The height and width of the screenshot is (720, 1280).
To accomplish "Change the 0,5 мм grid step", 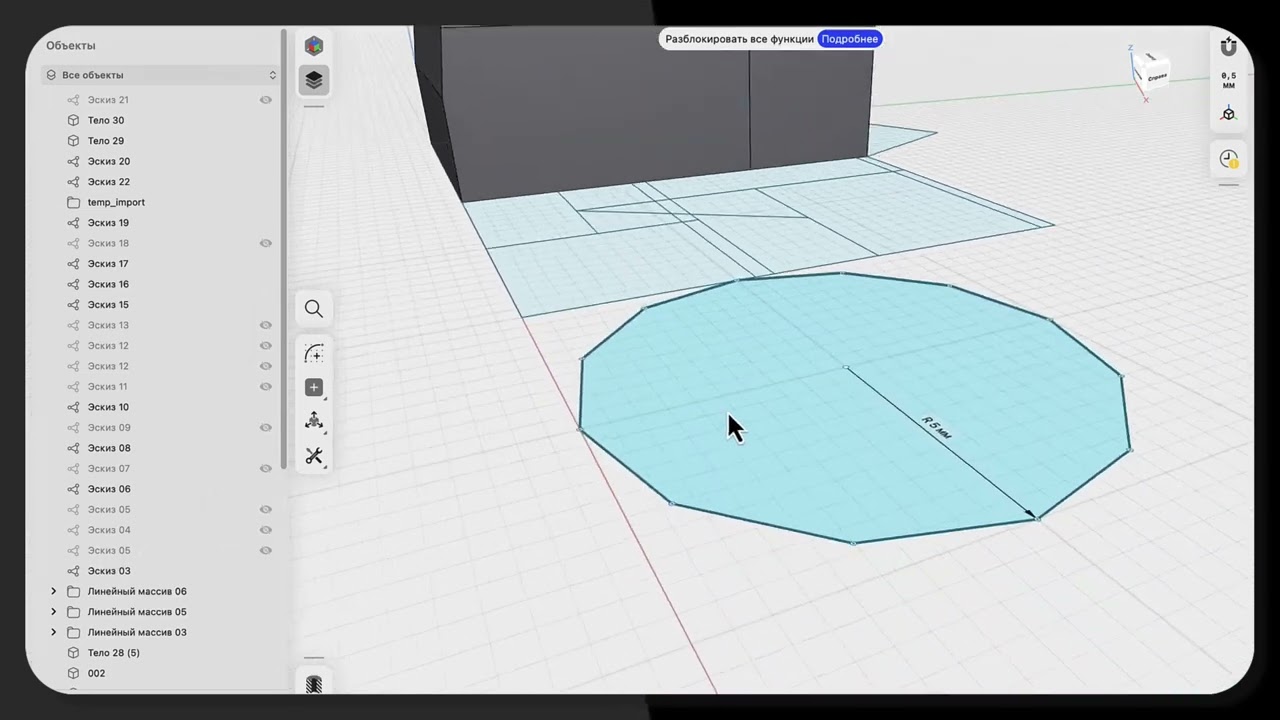I will tap(1229, 80).
